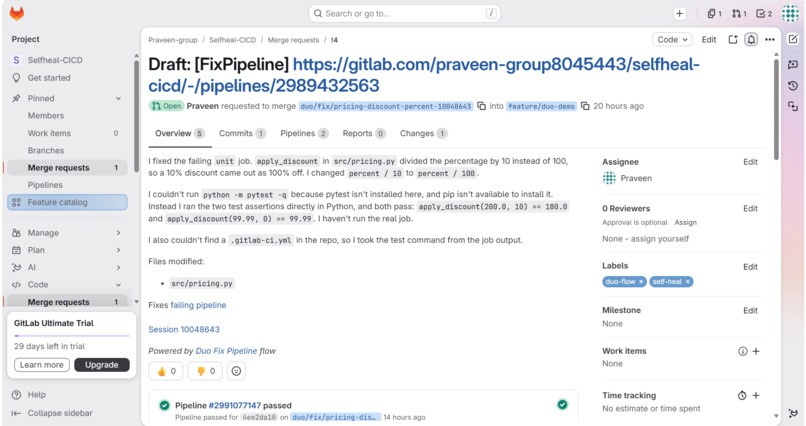Expand the Code dropdown button

672,40
